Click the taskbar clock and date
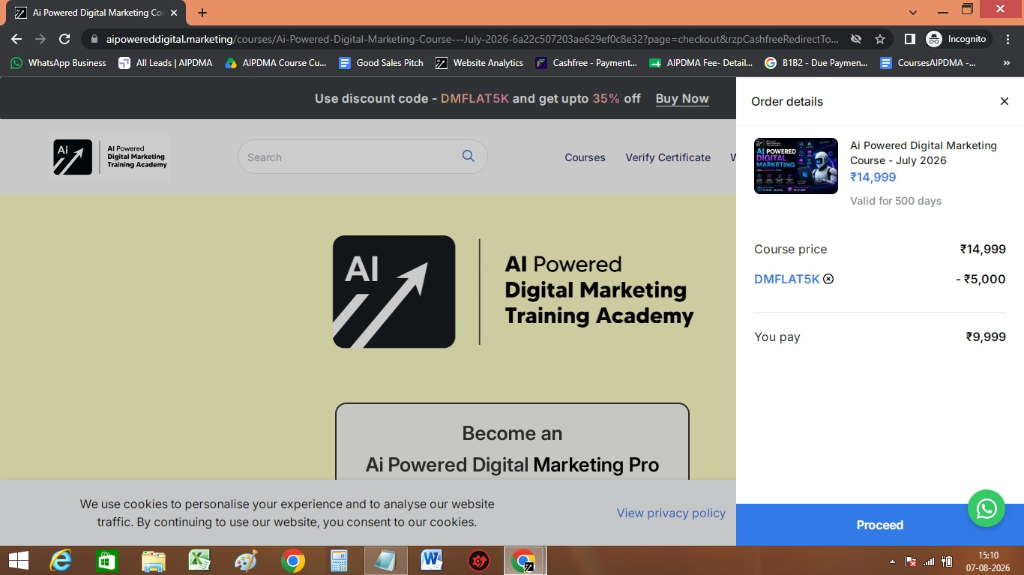Image resolution: width=1024 pixels, height=575 pixels. 987,561
